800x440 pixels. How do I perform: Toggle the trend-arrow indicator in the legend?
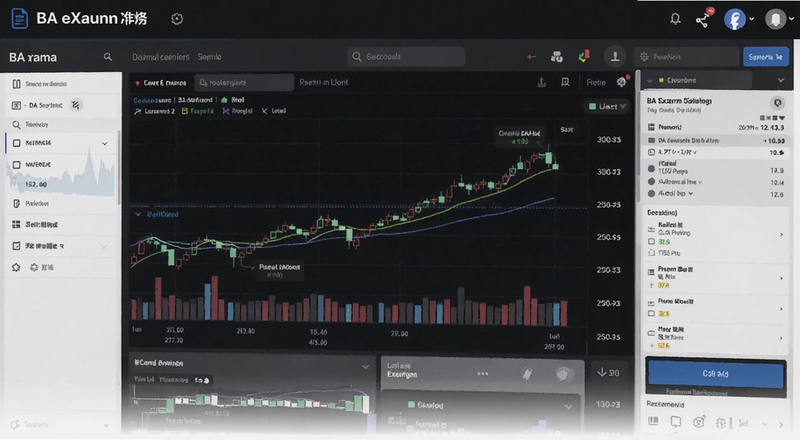(155, 111)
